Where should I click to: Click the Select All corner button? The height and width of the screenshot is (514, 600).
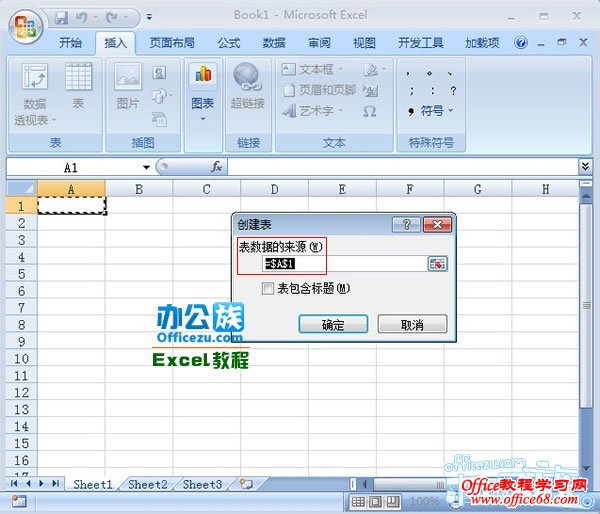pyautogui.click(x=21, y=189)
